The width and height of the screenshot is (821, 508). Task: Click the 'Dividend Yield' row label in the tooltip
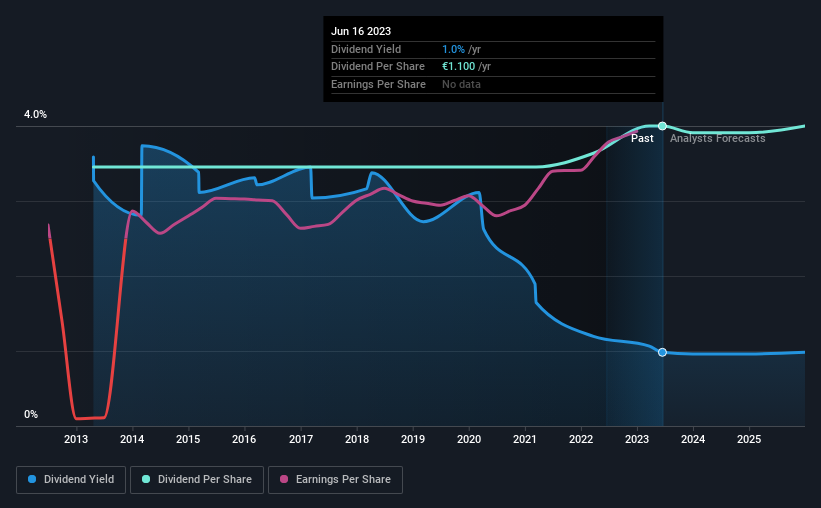pos(366,49)
